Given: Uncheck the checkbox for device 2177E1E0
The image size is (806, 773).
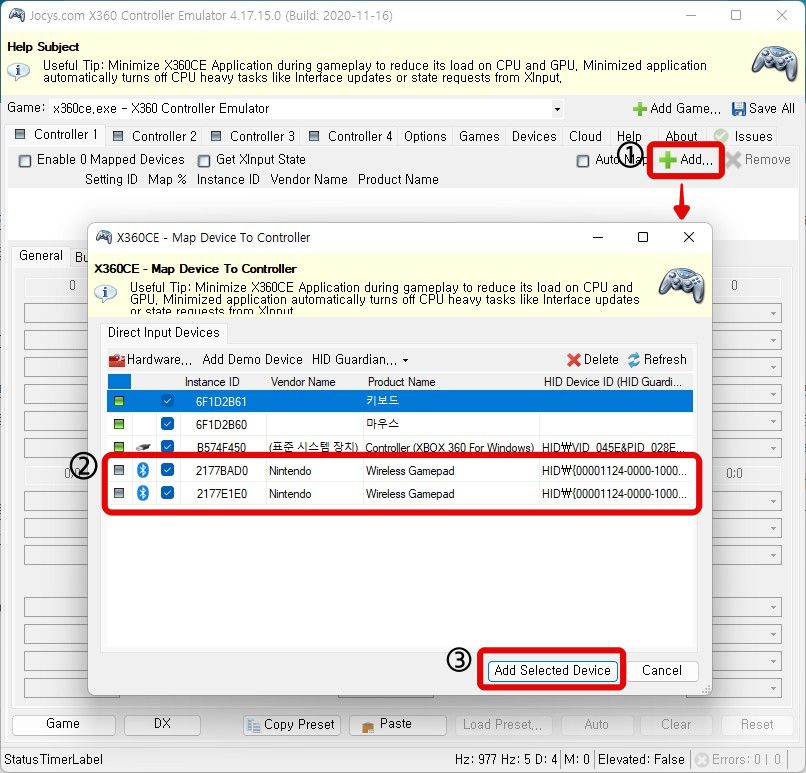Looking at the screenshot, I should coord(167,492).
